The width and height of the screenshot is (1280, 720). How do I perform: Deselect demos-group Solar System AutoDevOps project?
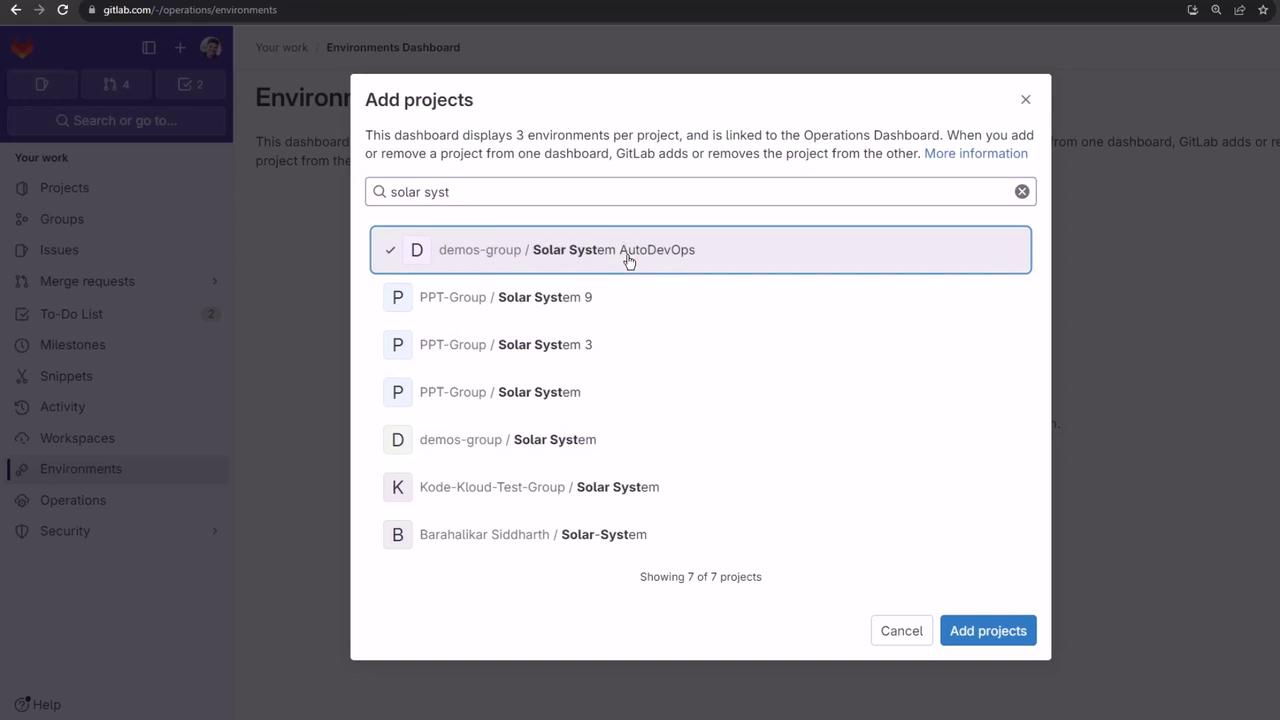tap(700, 250)
